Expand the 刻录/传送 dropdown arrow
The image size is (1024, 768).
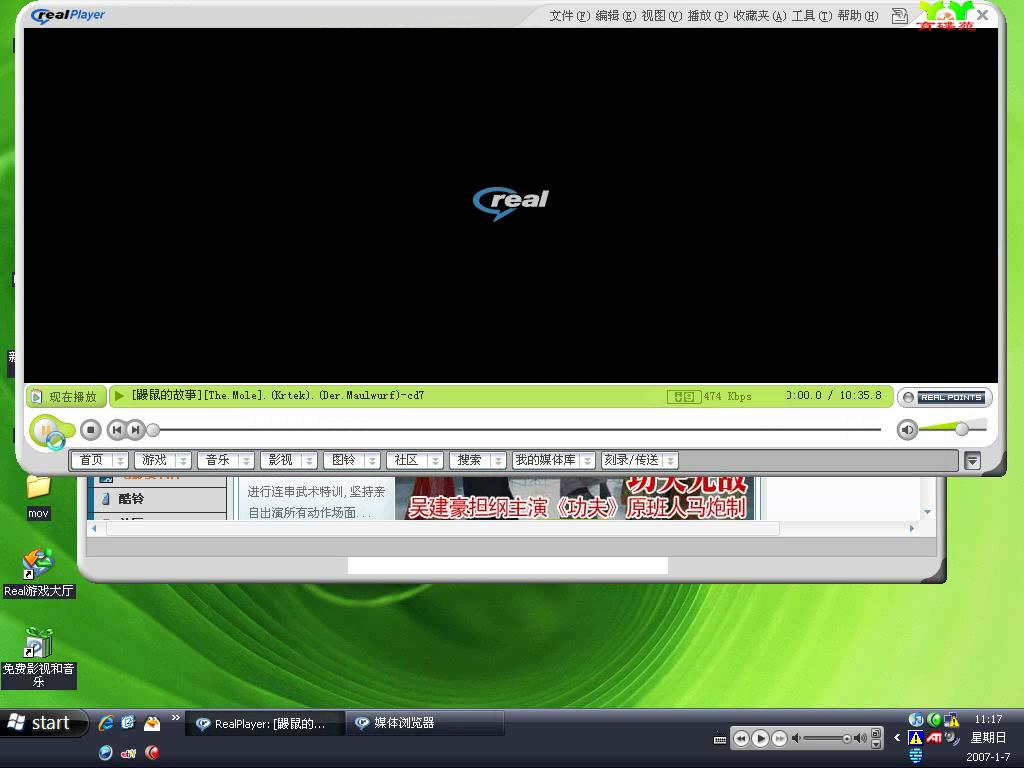point(671,460)
